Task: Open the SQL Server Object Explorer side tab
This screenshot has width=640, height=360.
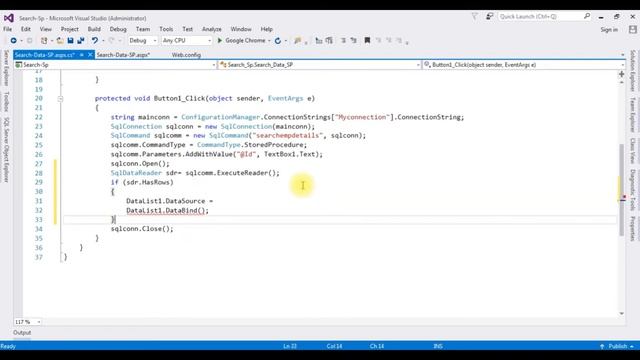Action: point(6,150)
